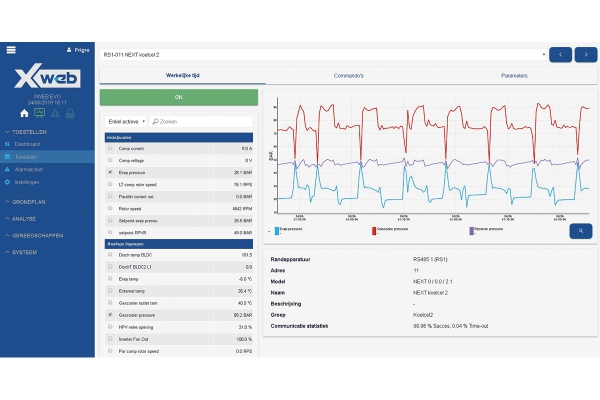Check the Comp voltage checkbox
Image resolution: width=600 pixels, height=400 pixels.
coord(110,160)
